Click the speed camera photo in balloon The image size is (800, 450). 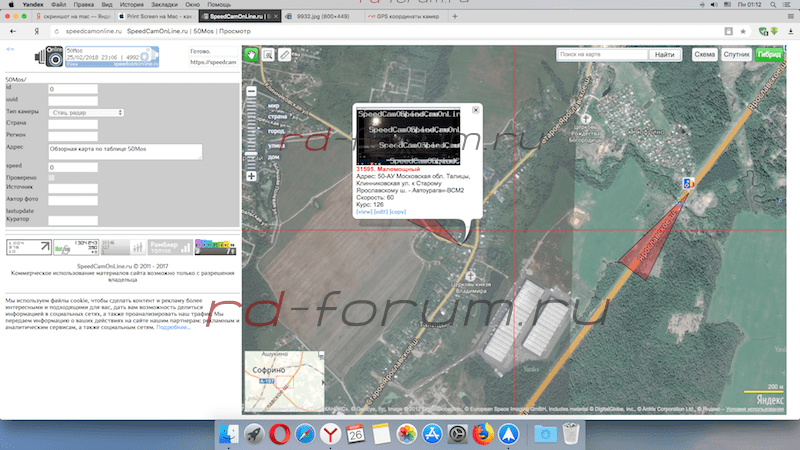tap(408, 136)
